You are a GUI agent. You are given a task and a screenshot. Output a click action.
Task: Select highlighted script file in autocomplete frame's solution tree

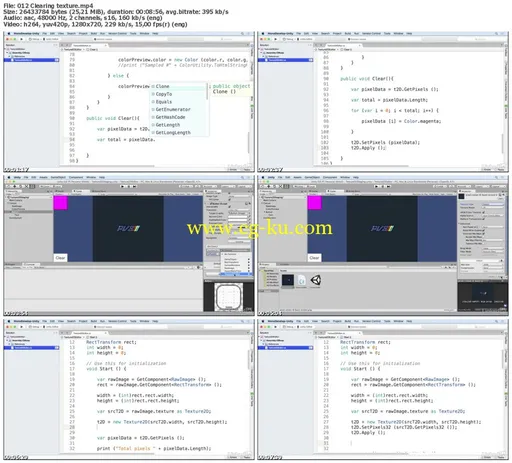pos(31,60)
